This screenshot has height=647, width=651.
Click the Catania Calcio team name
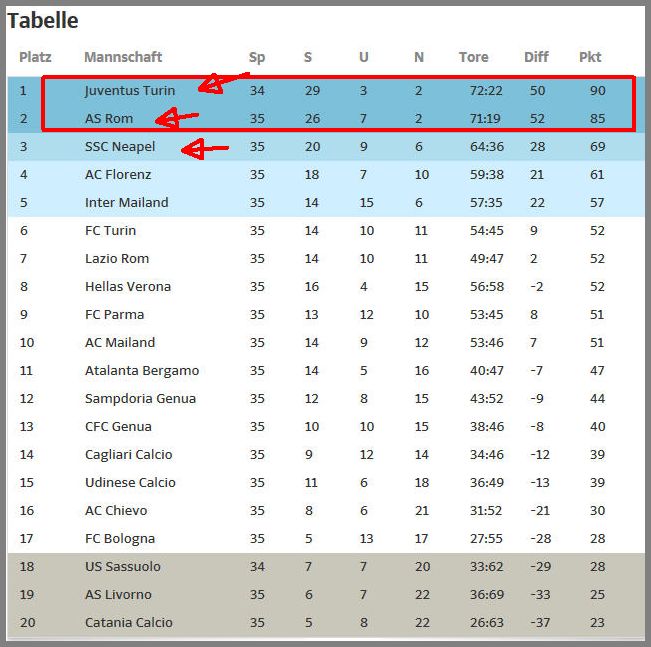click(129, 622)
